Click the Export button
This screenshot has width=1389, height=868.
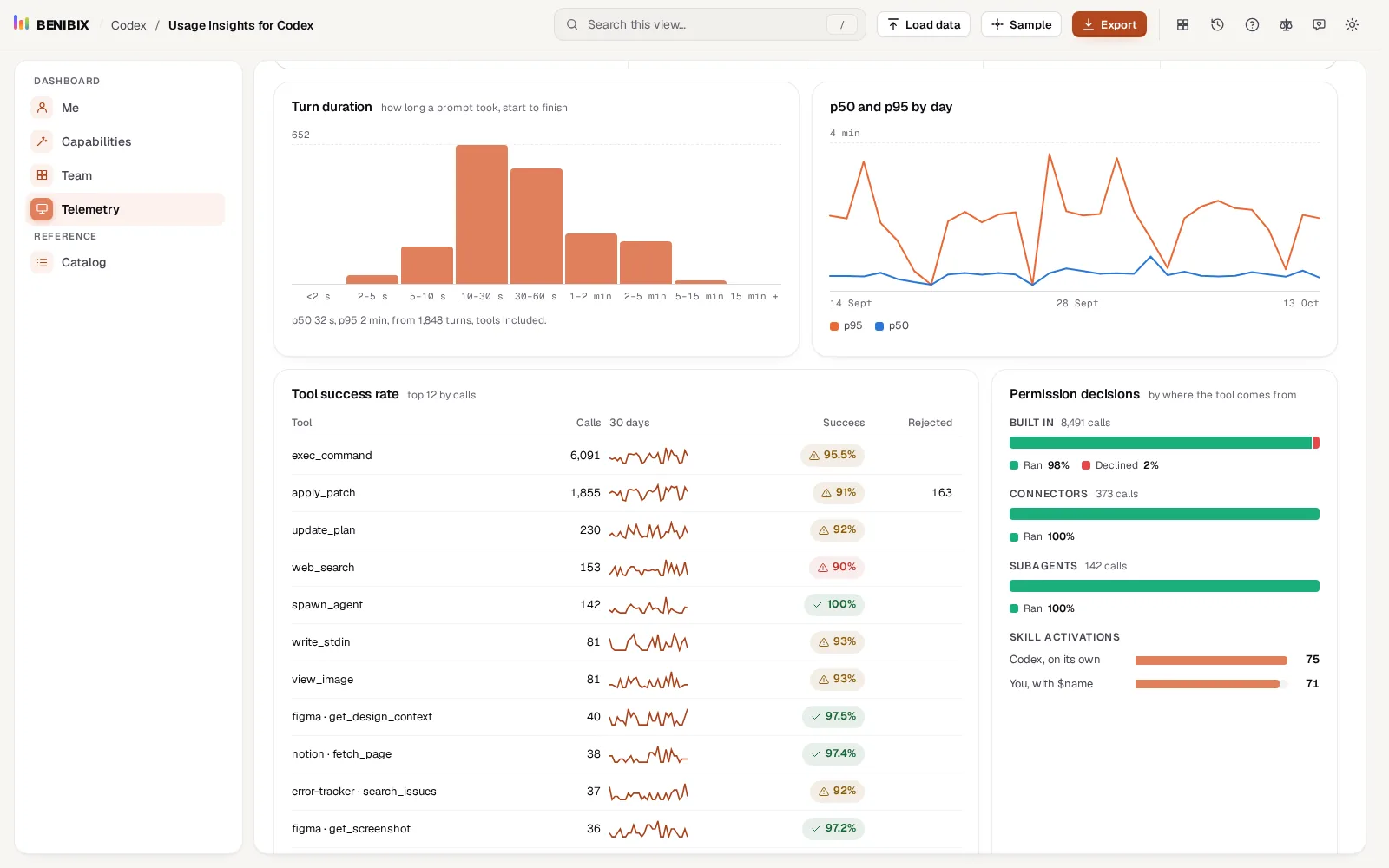[x=1109, y=24]
